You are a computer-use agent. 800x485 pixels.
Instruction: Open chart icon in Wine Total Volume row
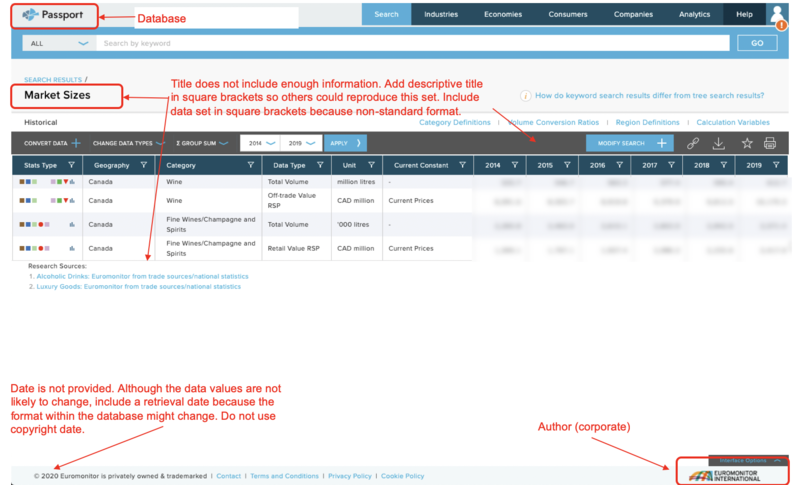click(72, 182)
